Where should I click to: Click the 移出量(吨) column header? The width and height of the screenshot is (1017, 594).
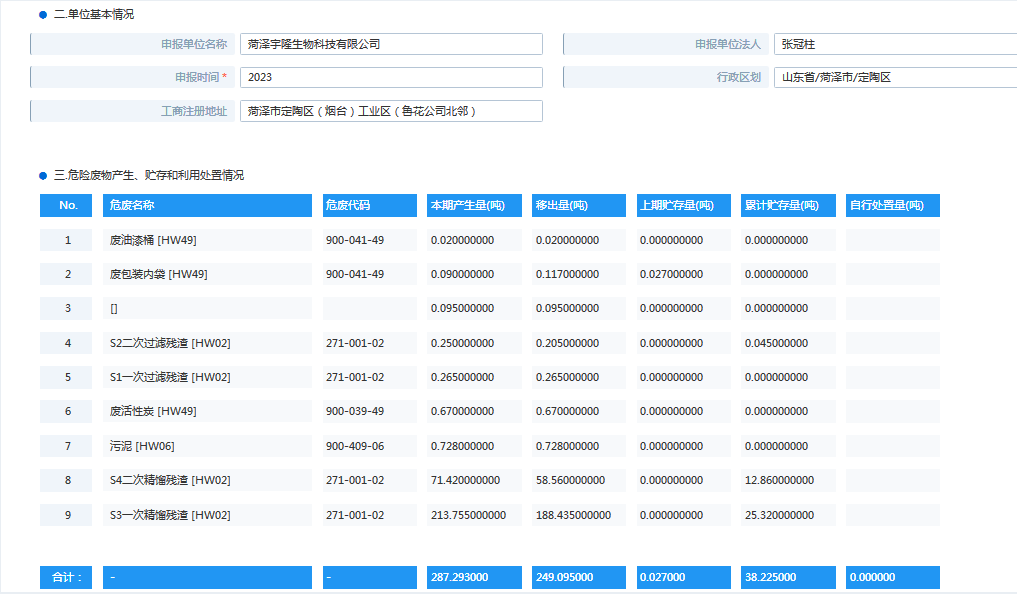click(x=579, y=205)
